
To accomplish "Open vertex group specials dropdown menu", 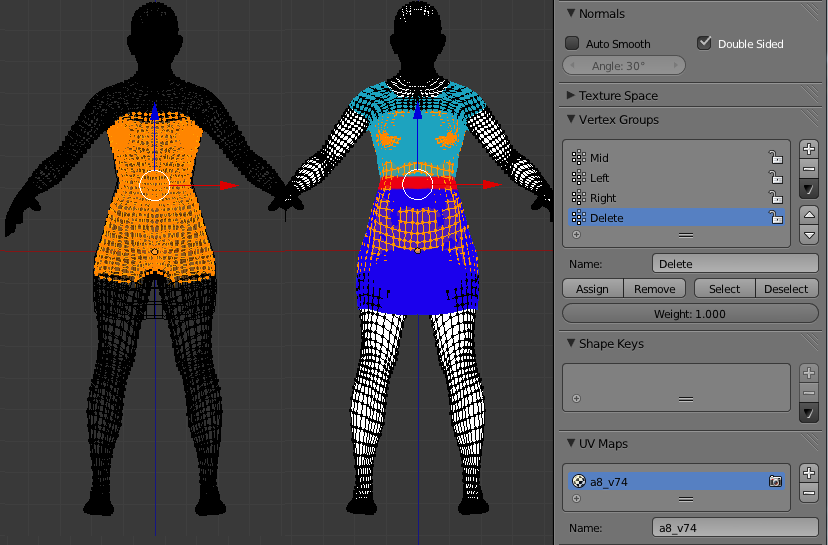I will [x=809, y=189].
